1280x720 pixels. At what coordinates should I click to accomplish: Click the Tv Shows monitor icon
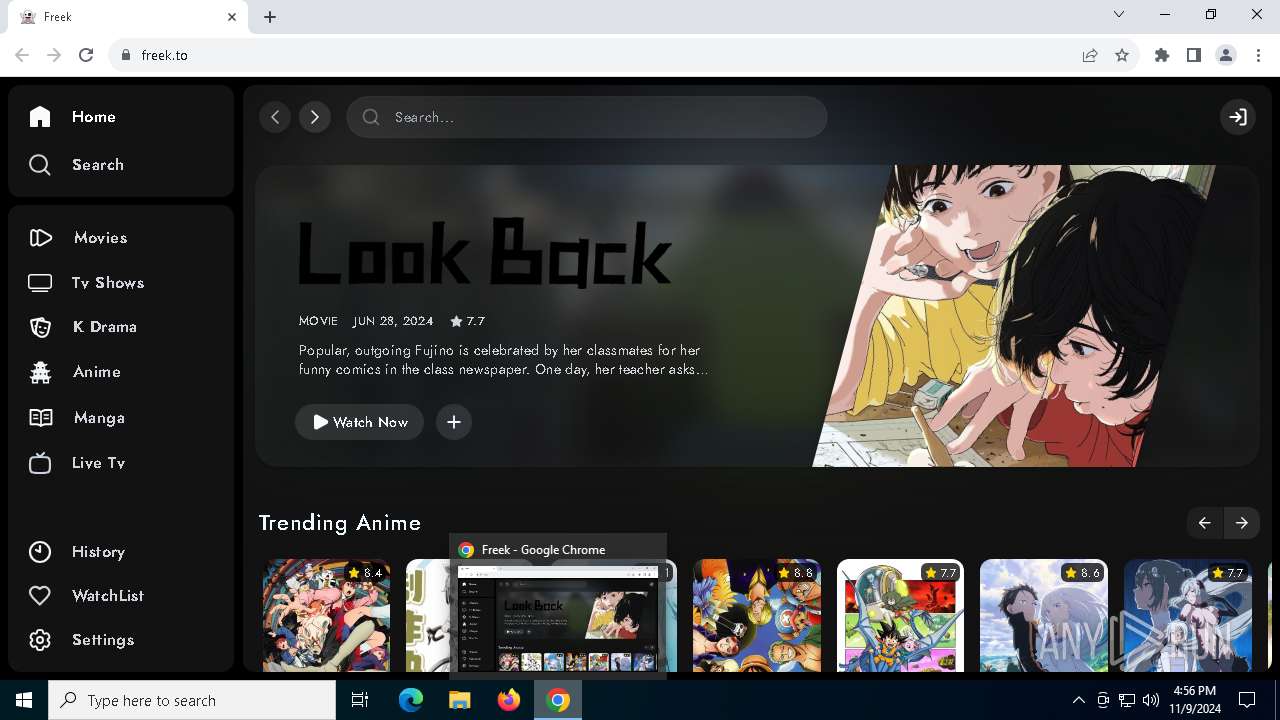point(40,283)
